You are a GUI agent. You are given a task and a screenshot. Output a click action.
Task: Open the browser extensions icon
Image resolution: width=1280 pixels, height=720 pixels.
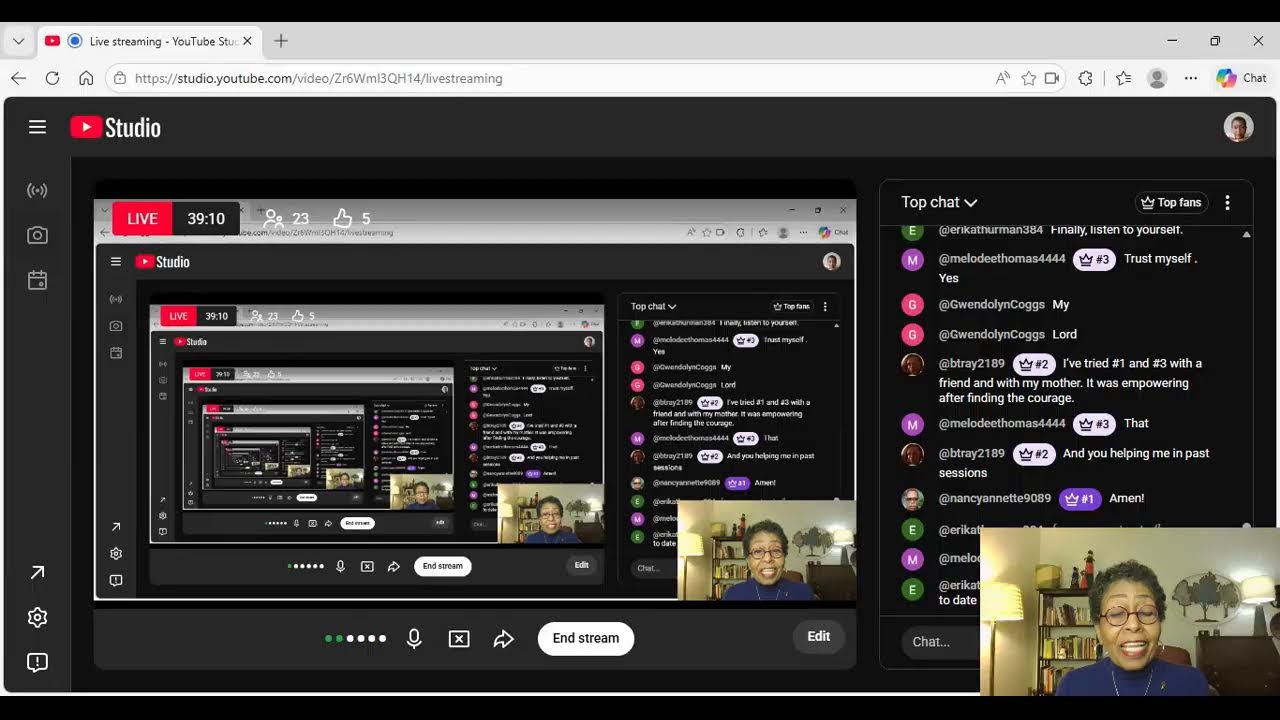tap(1085, 78)
